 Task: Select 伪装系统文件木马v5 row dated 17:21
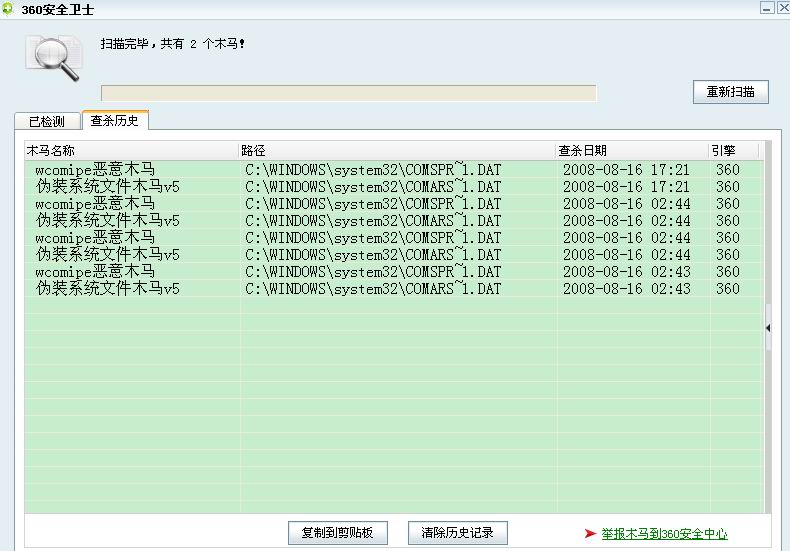click(394, 187)
